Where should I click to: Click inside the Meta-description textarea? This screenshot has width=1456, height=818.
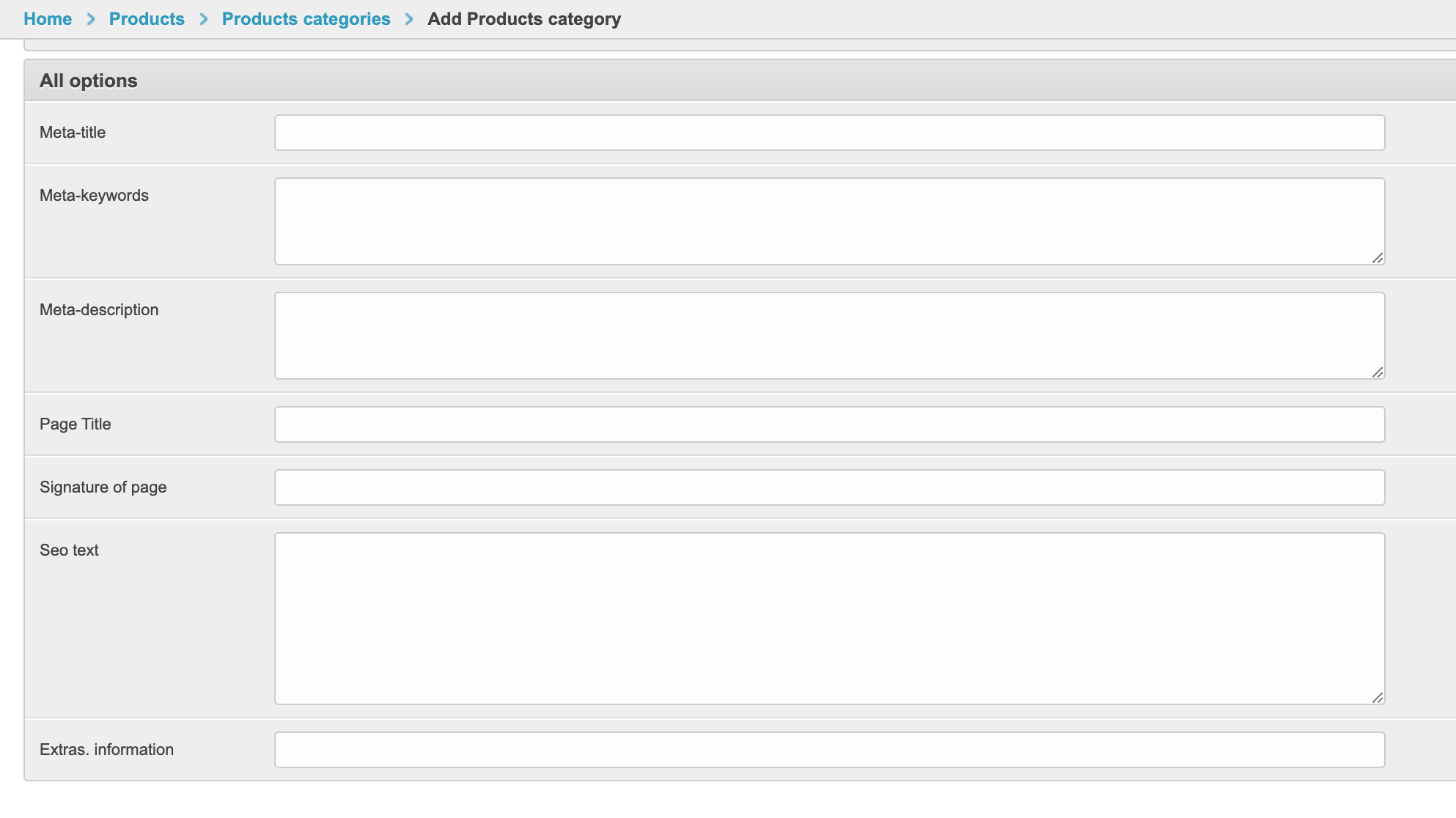click(x=829, y=336)
